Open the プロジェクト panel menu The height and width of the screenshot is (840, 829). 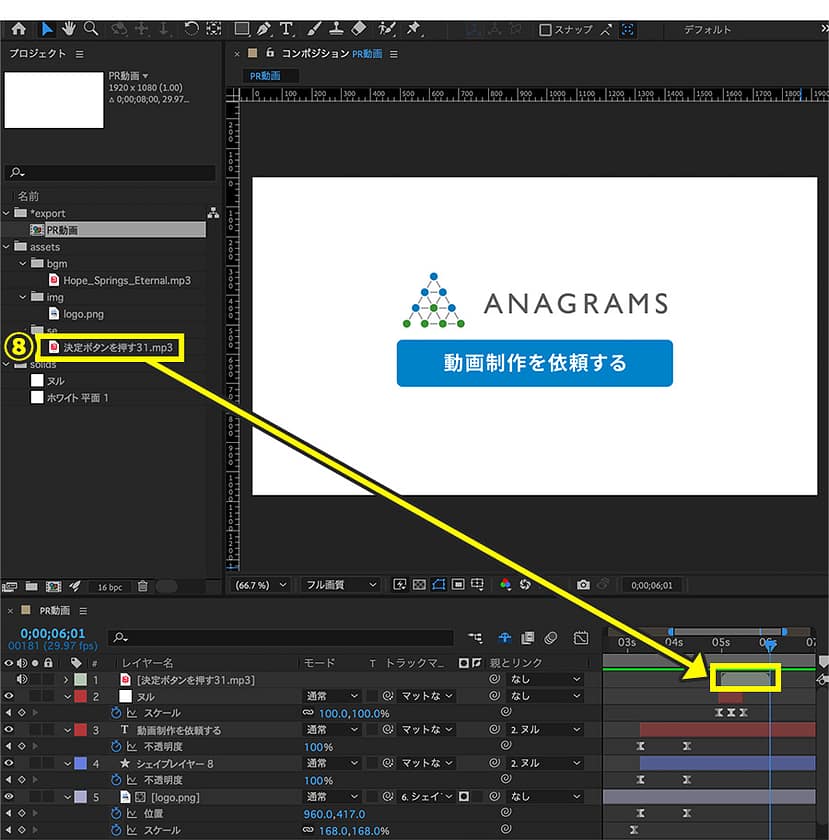[80, 53]
